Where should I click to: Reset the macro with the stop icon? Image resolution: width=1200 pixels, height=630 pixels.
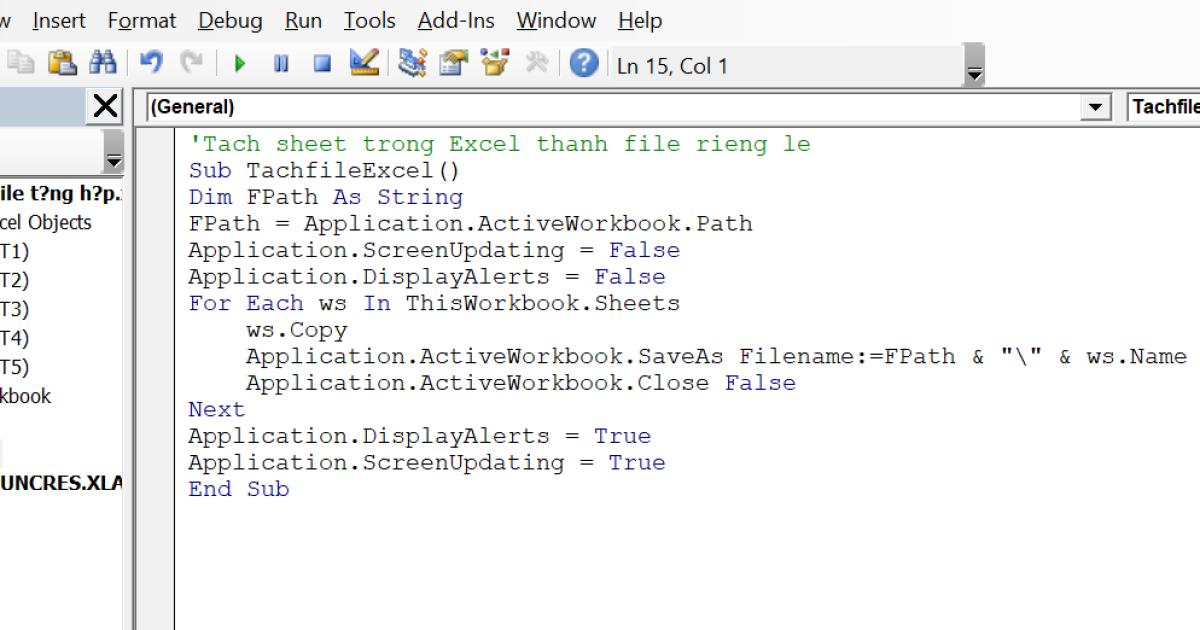tap(322, 62)
